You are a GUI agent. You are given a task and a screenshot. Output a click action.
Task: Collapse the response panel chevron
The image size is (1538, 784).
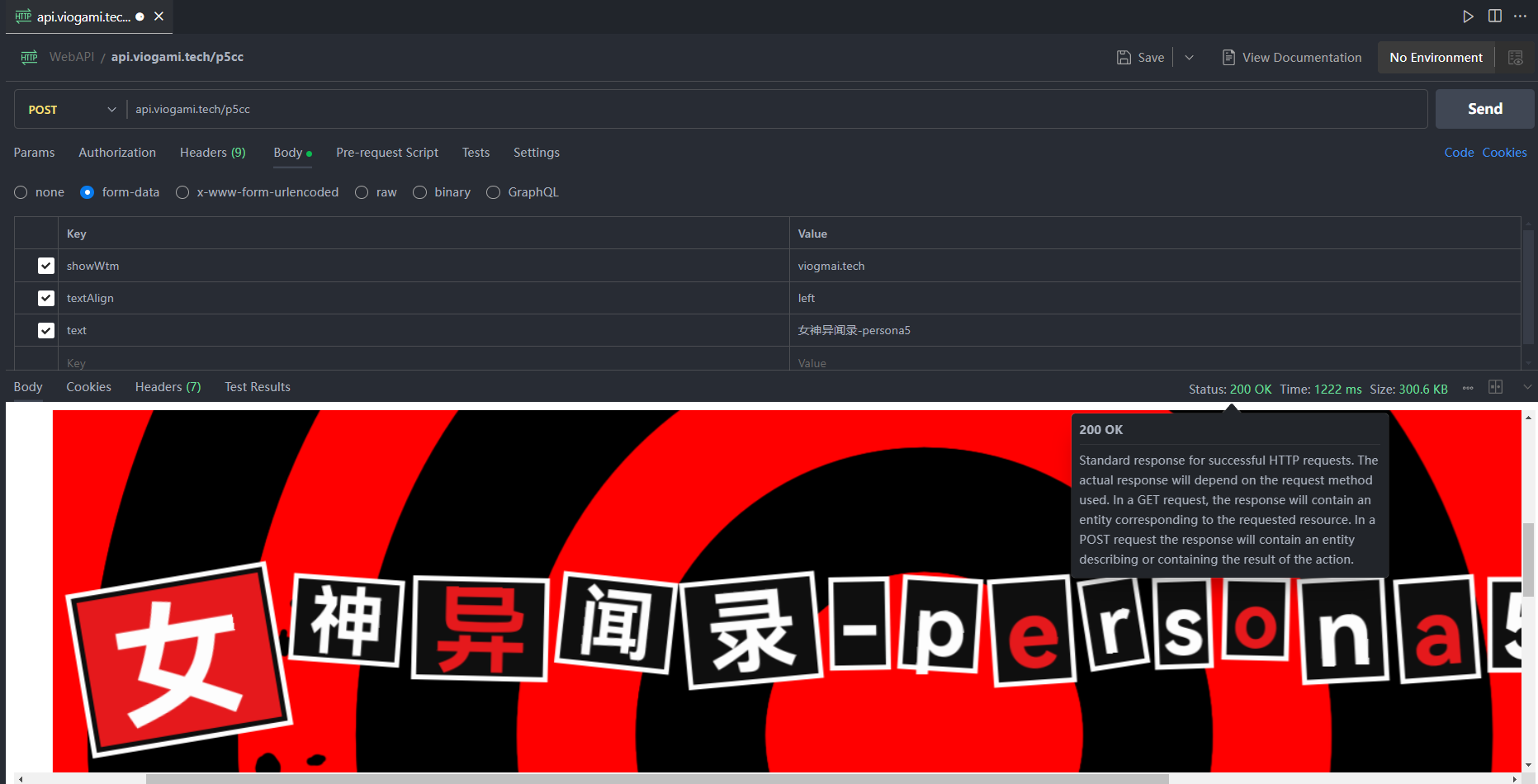pos(1527,387)
